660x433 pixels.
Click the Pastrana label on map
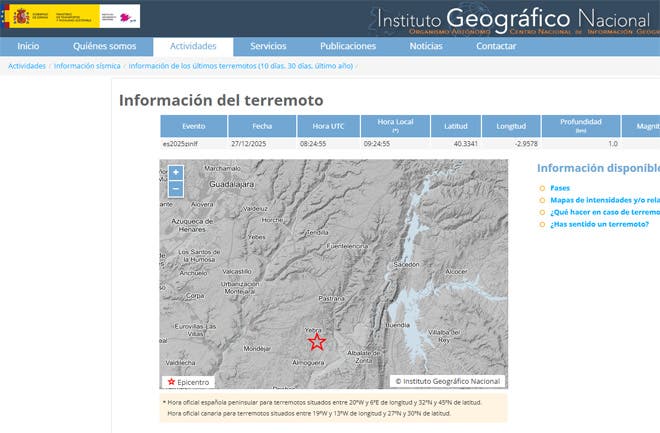331,298
